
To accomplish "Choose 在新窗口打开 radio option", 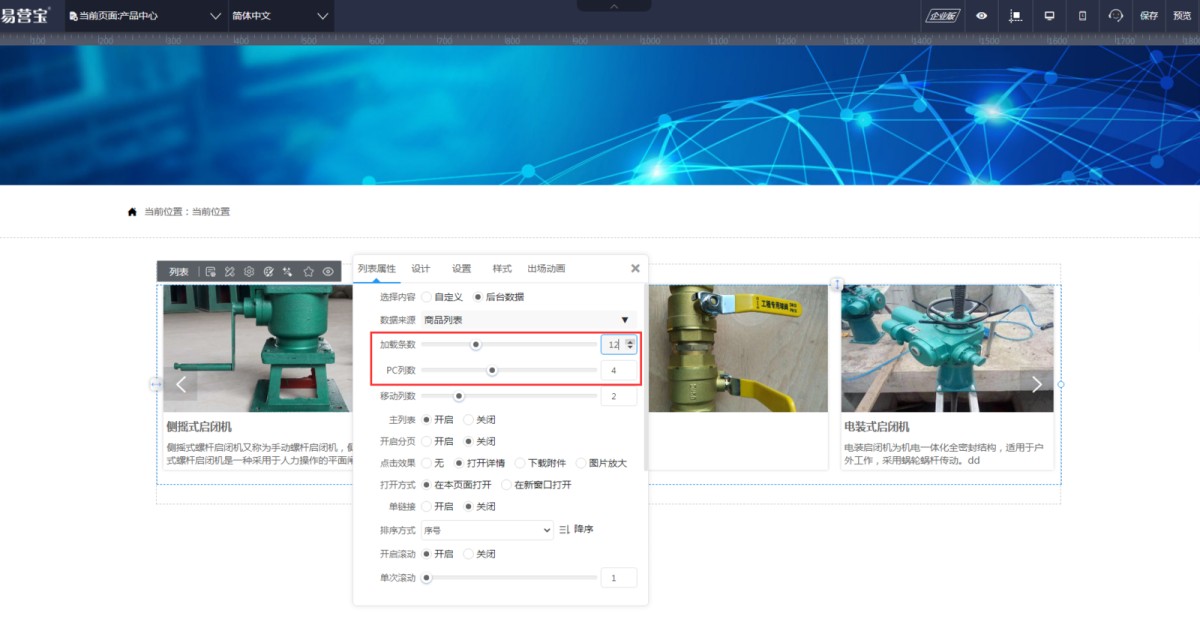I will pyautogui.click(x=507, y=485).
